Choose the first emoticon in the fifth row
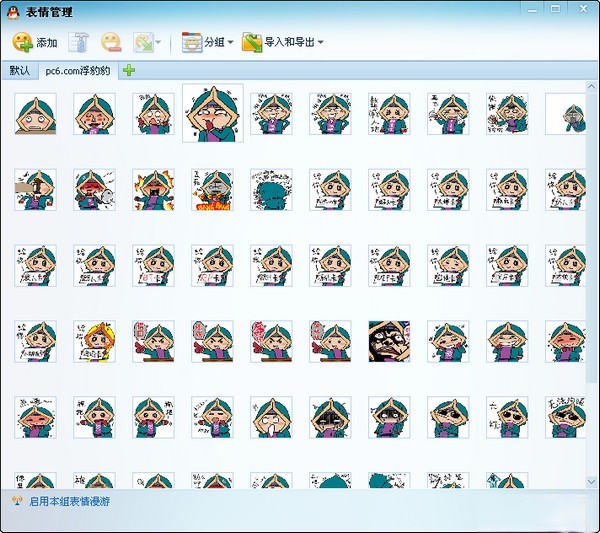The height and width of the screenshot is (533, 600). click(35, 417)
